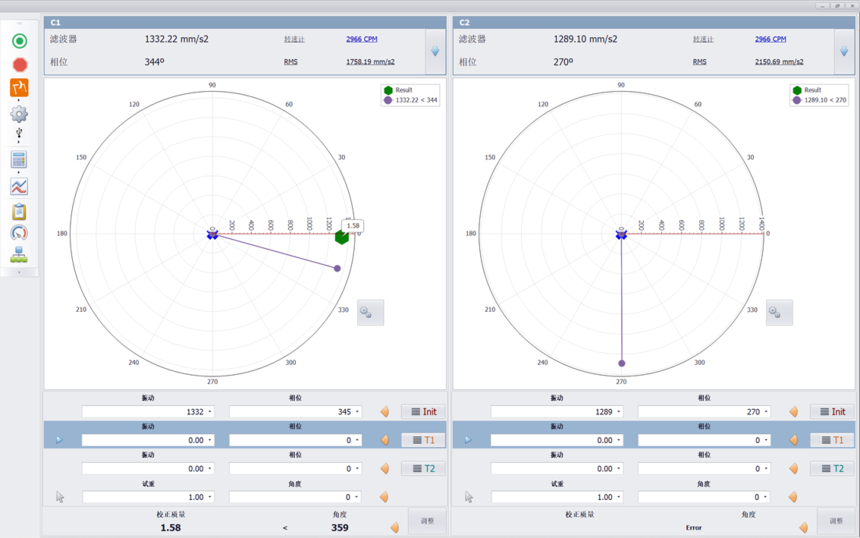Click the Init button in C1

click(x=423, y=411)
